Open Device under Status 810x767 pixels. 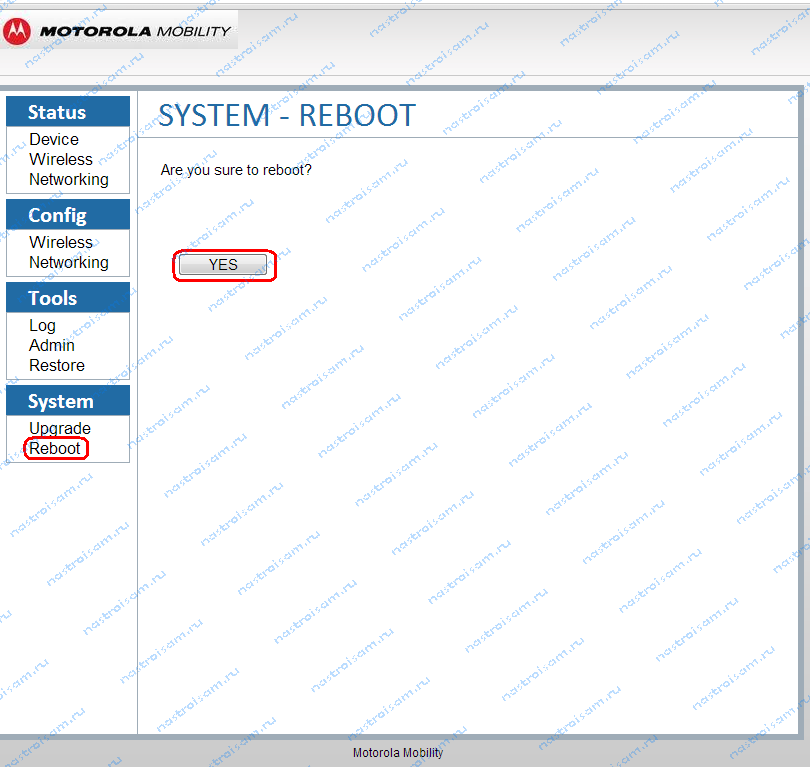(54, 140)
